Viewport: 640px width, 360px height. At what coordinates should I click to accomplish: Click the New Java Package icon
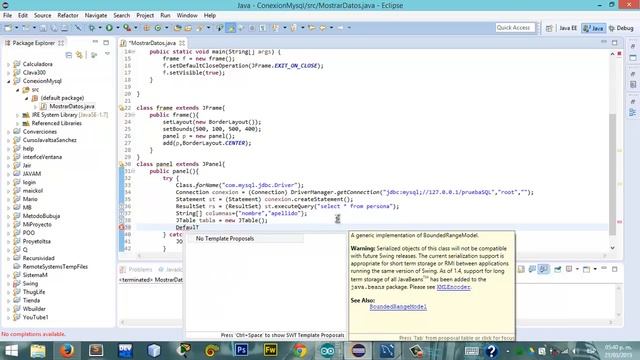pyautogui.click(x=147, y=28)
